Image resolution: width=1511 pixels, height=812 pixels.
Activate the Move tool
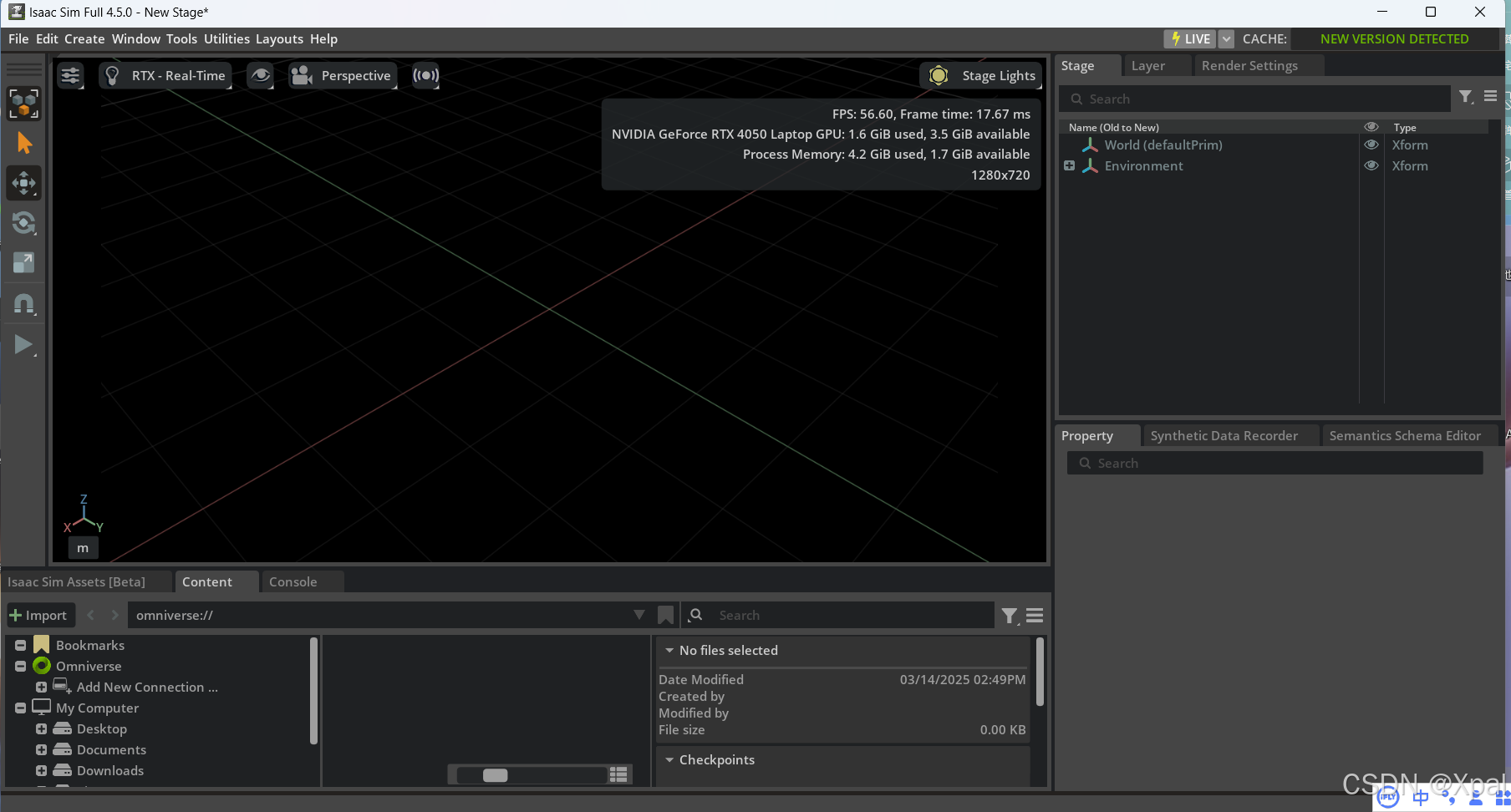coord(23,183)
